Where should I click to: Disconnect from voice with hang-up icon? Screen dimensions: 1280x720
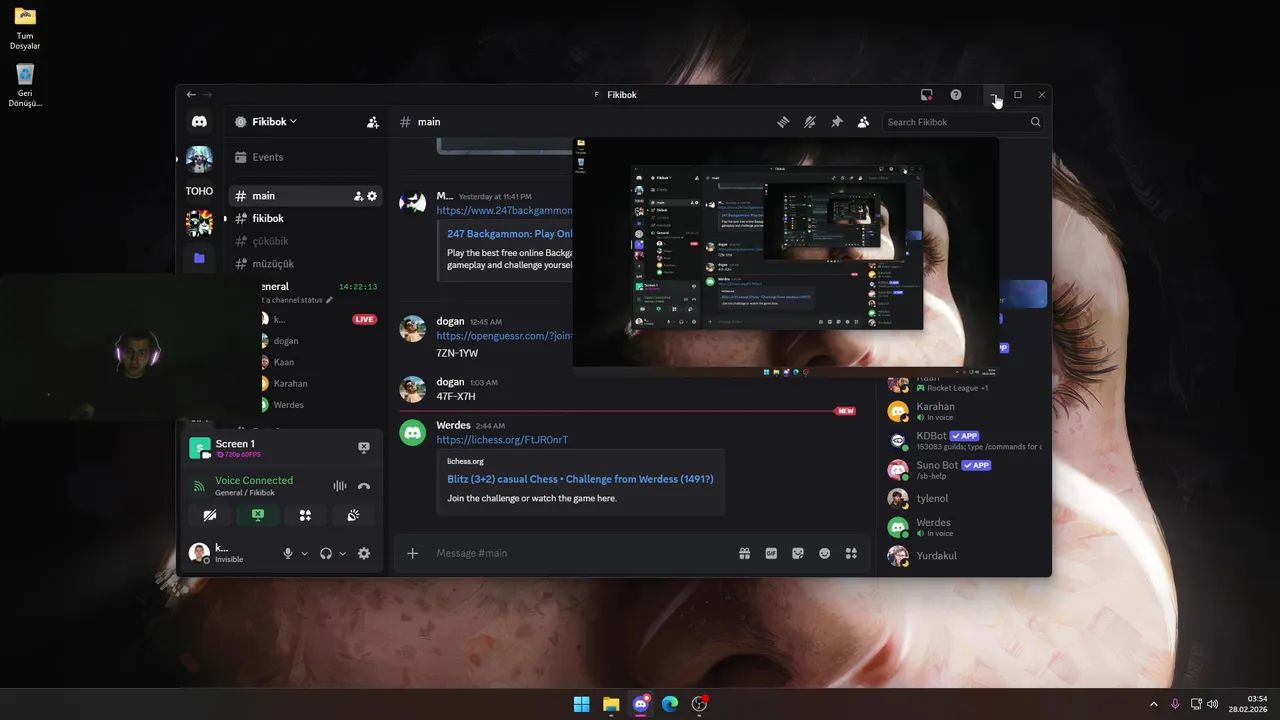point(364,486)
